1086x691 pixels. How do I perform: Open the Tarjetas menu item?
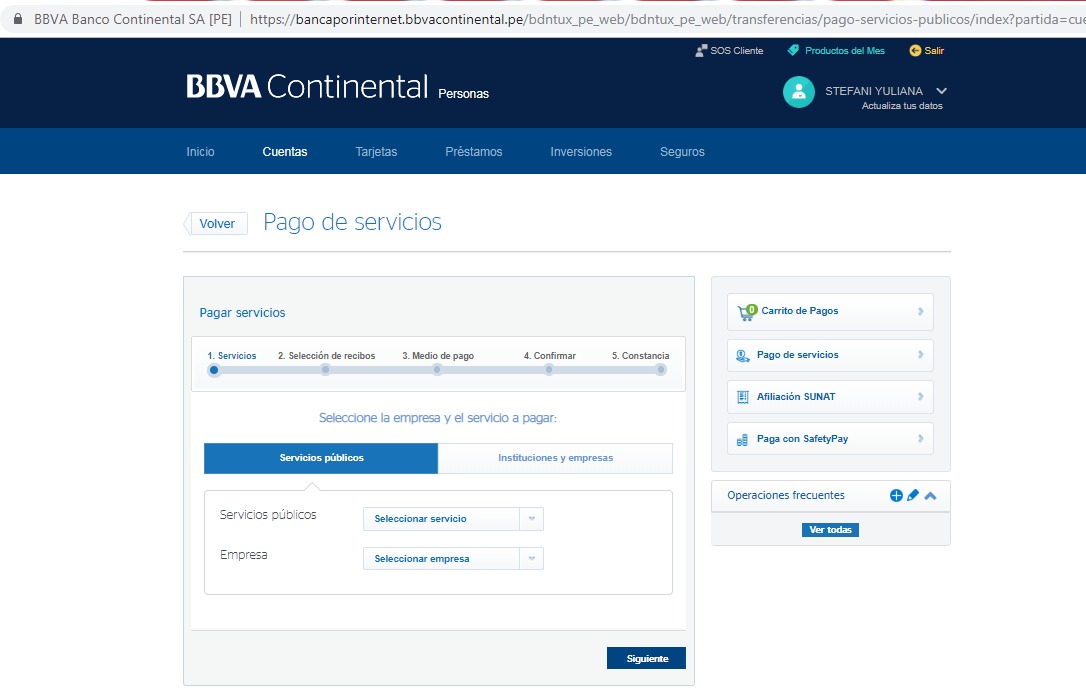tap(376, 152)
